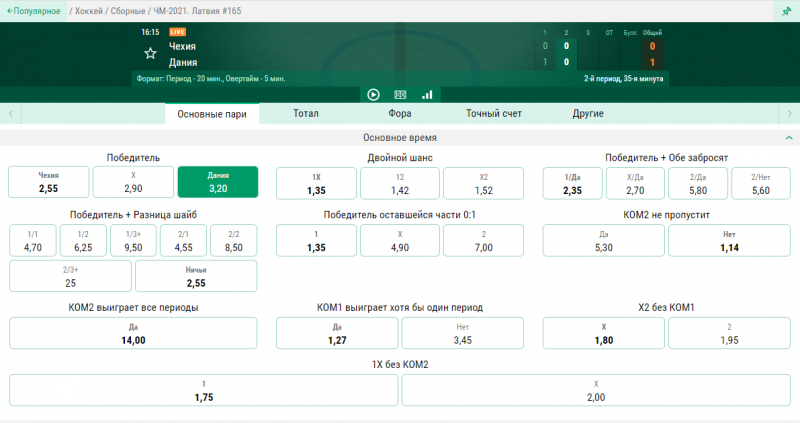Viewport: 800px width, 423px height.
Task: Click the Чехия team name in header
Action: [182, 46]
